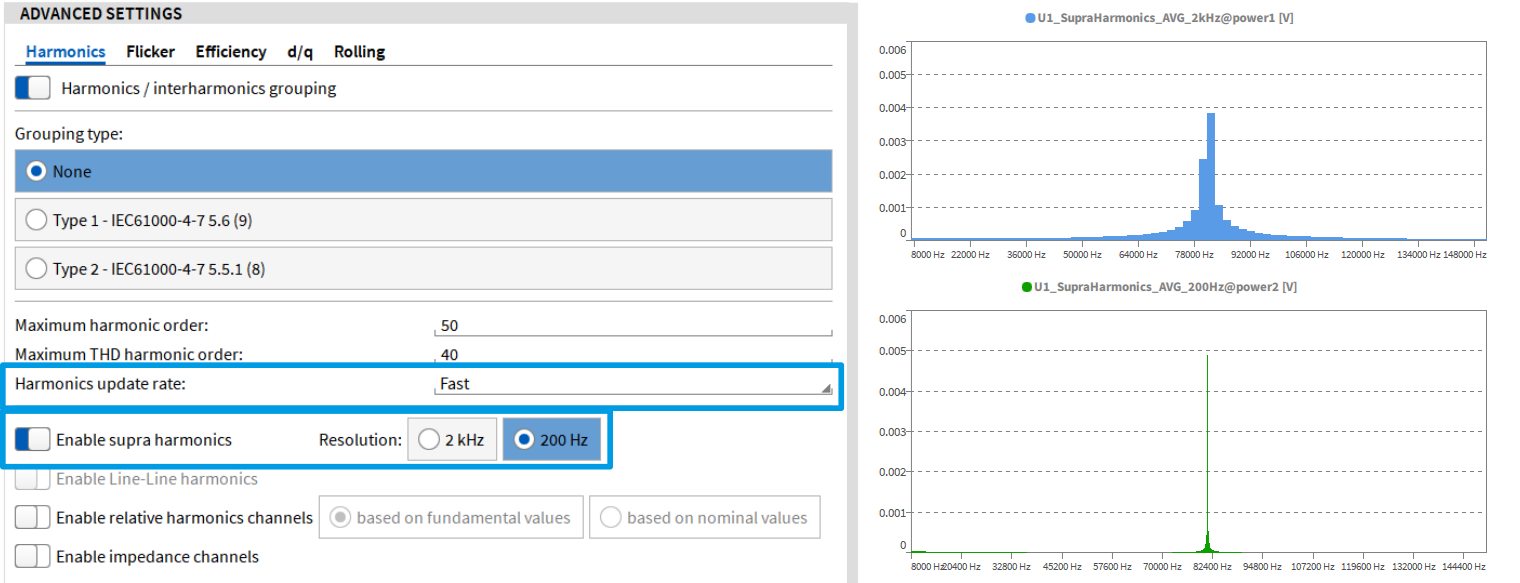This screenshot has height=583, width=1520.
Task: Choose Type 1 - IEC61000-4-7 5.6 grouping
Action: click(x=37, y=220)
